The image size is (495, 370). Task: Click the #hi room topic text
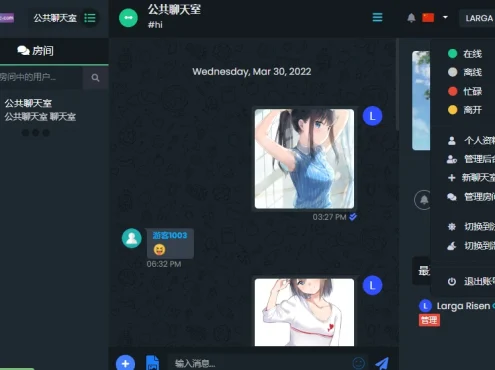click(x=155, y=25)
